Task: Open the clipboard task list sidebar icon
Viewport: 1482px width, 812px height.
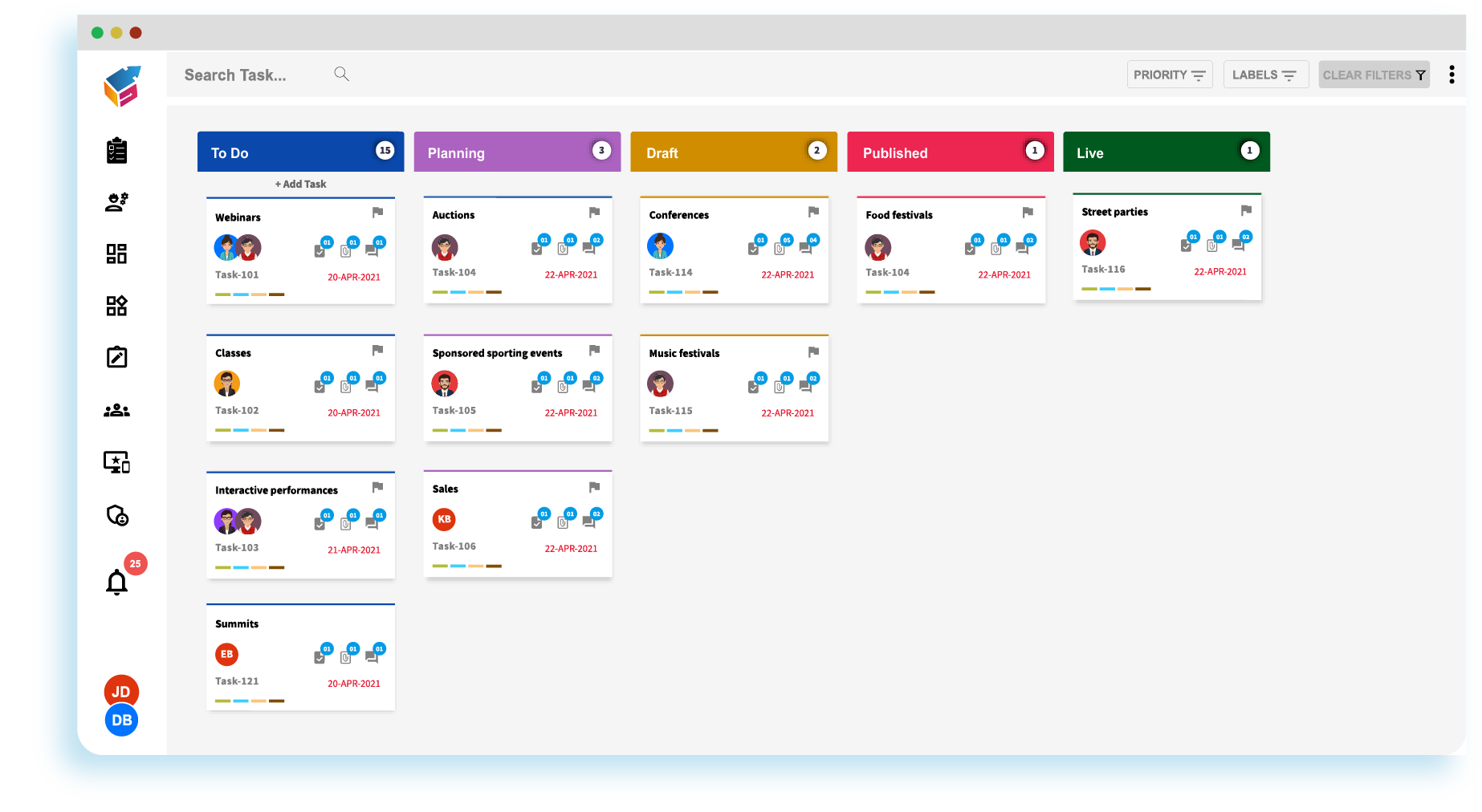Action: [x=117, y=151]
